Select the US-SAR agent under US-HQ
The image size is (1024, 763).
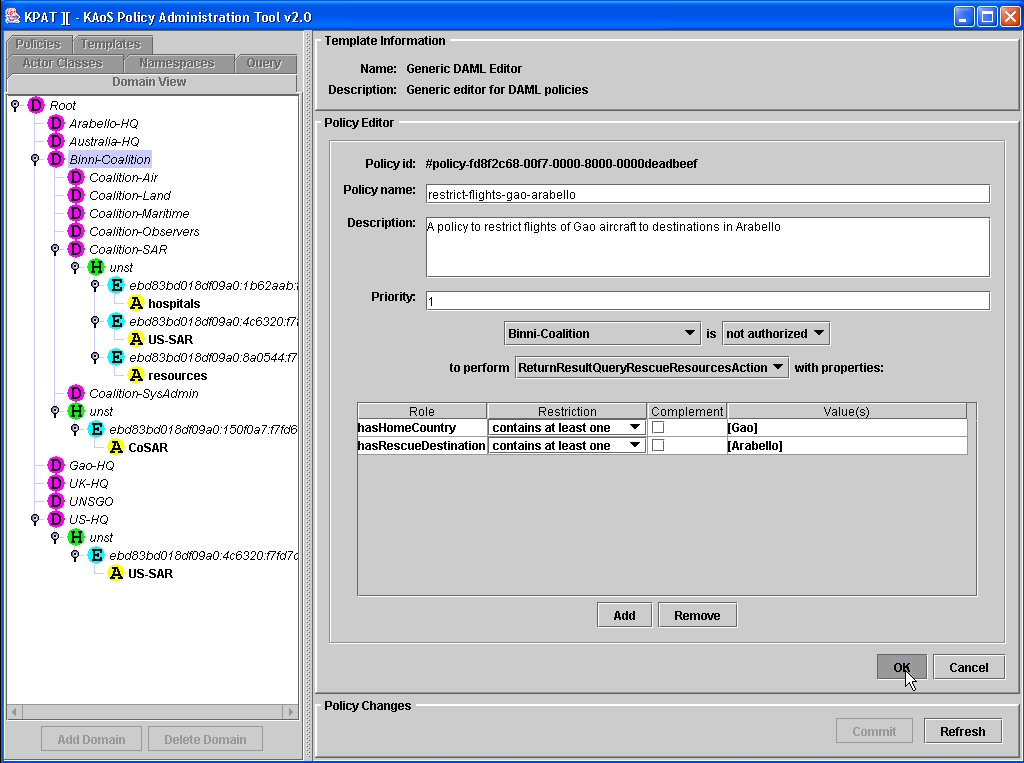pyautogui.click(x=150, y=574)
